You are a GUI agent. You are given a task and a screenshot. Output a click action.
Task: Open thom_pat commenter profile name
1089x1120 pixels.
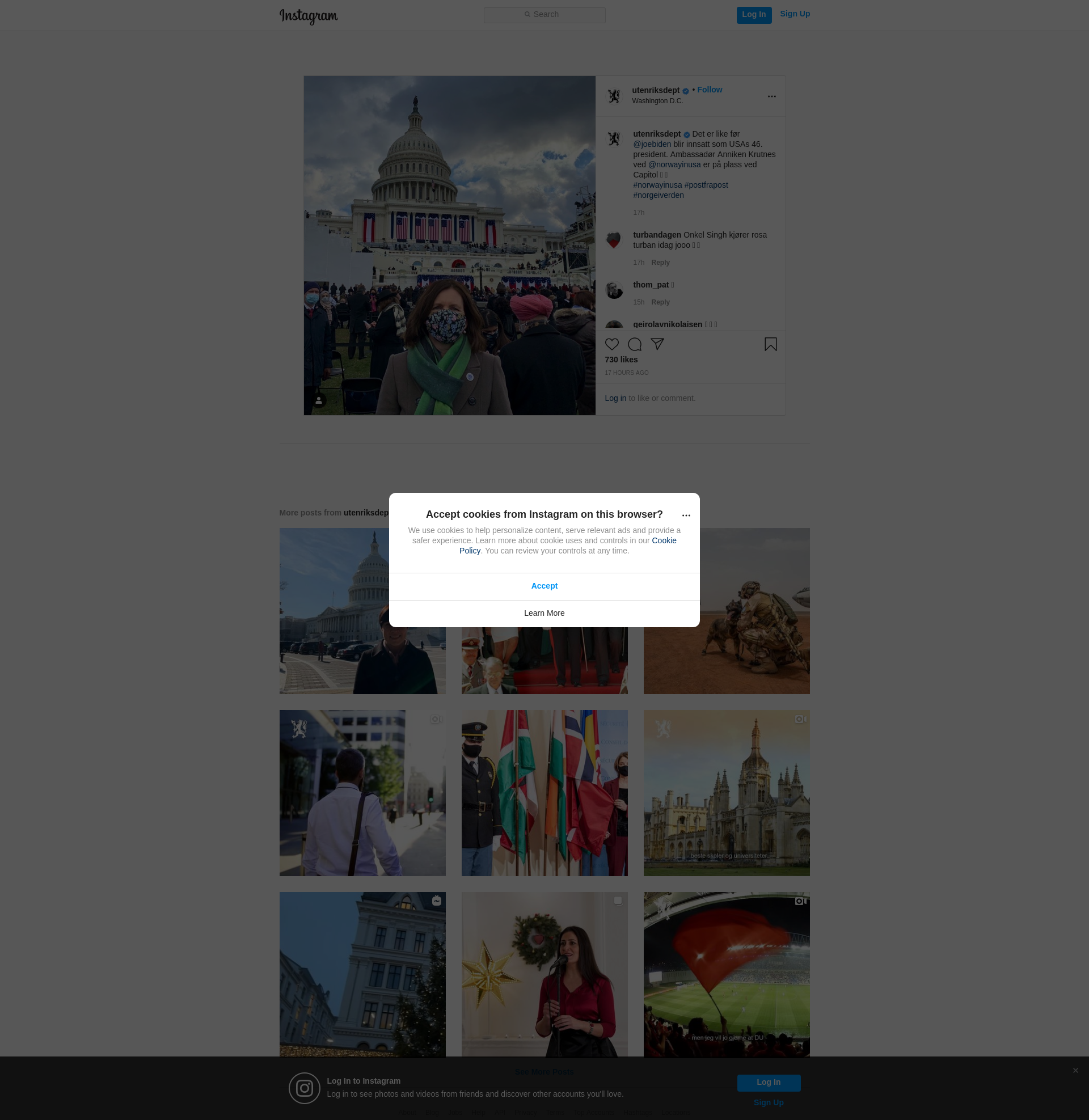click(651, 285)
